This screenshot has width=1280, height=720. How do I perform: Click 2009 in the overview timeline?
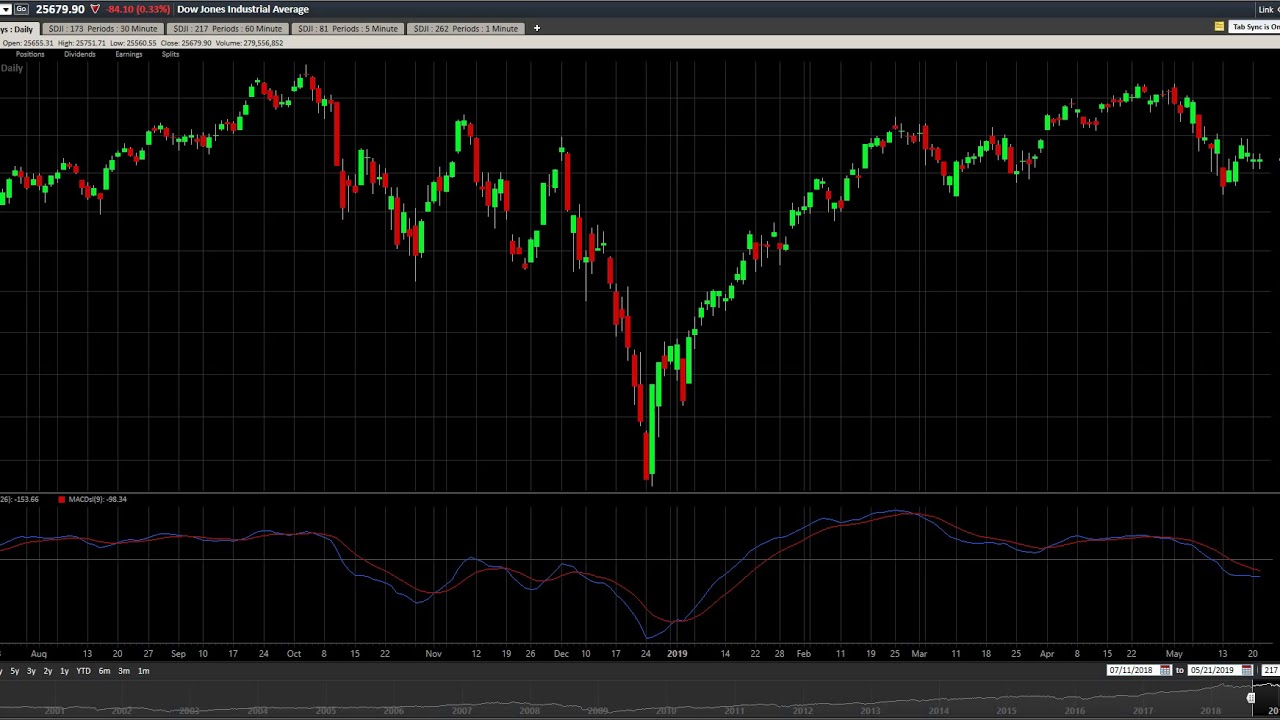[598, 711]
